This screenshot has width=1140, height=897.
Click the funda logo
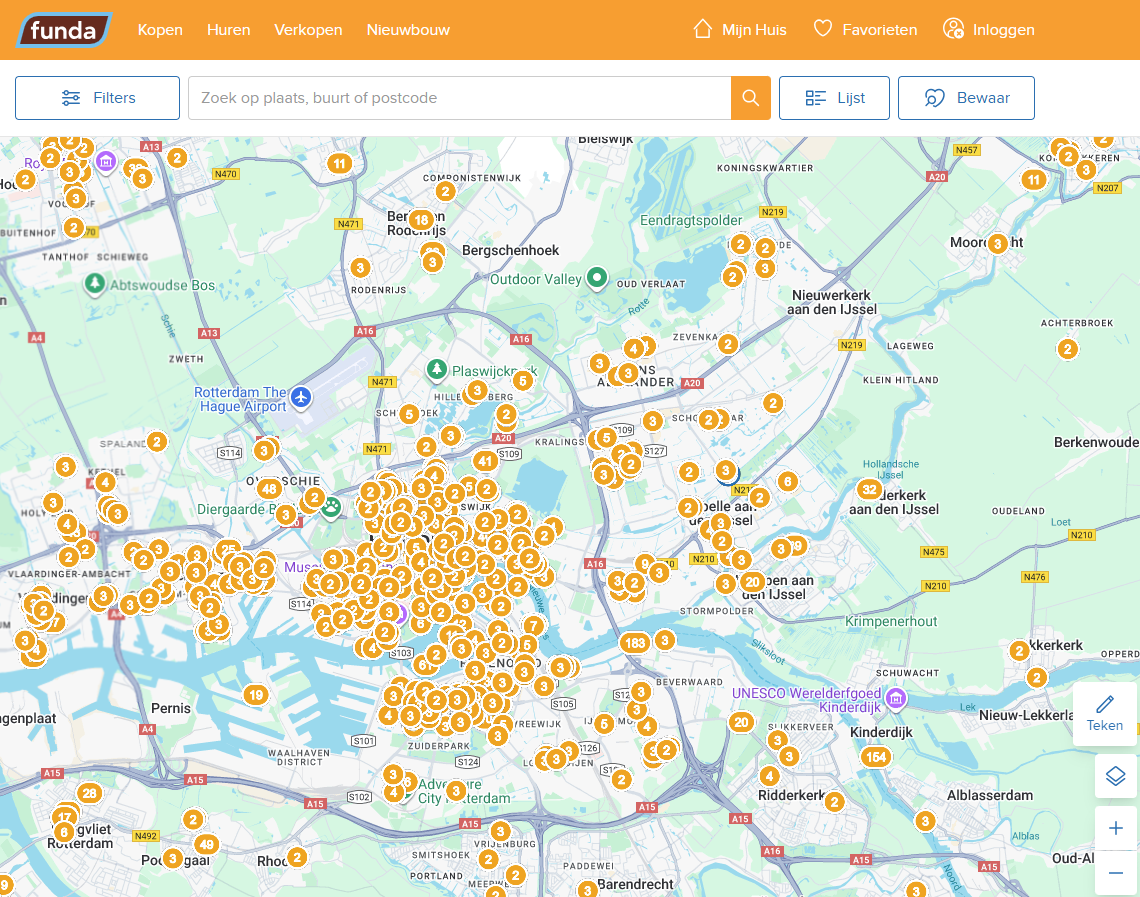coord(63,30)
